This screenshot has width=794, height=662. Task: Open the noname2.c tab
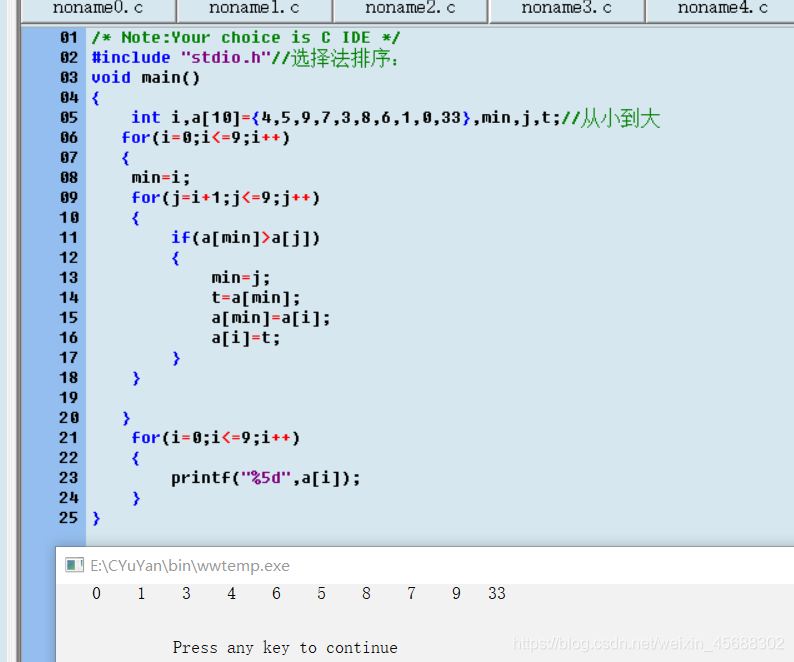click(410, 9)
